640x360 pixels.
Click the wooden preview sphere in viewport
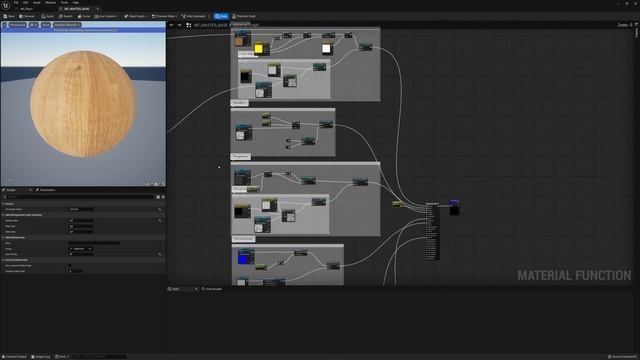tap(83, 104)
